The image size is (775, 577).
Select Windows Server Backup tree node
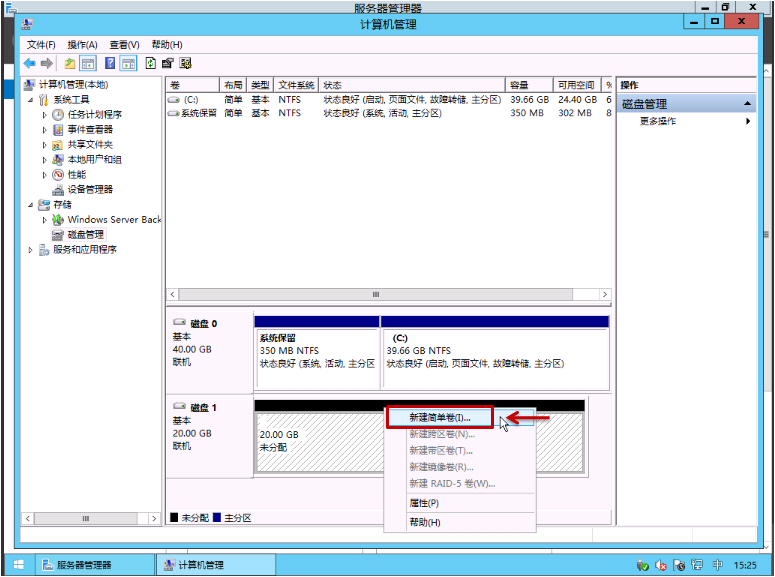(114, 219)
